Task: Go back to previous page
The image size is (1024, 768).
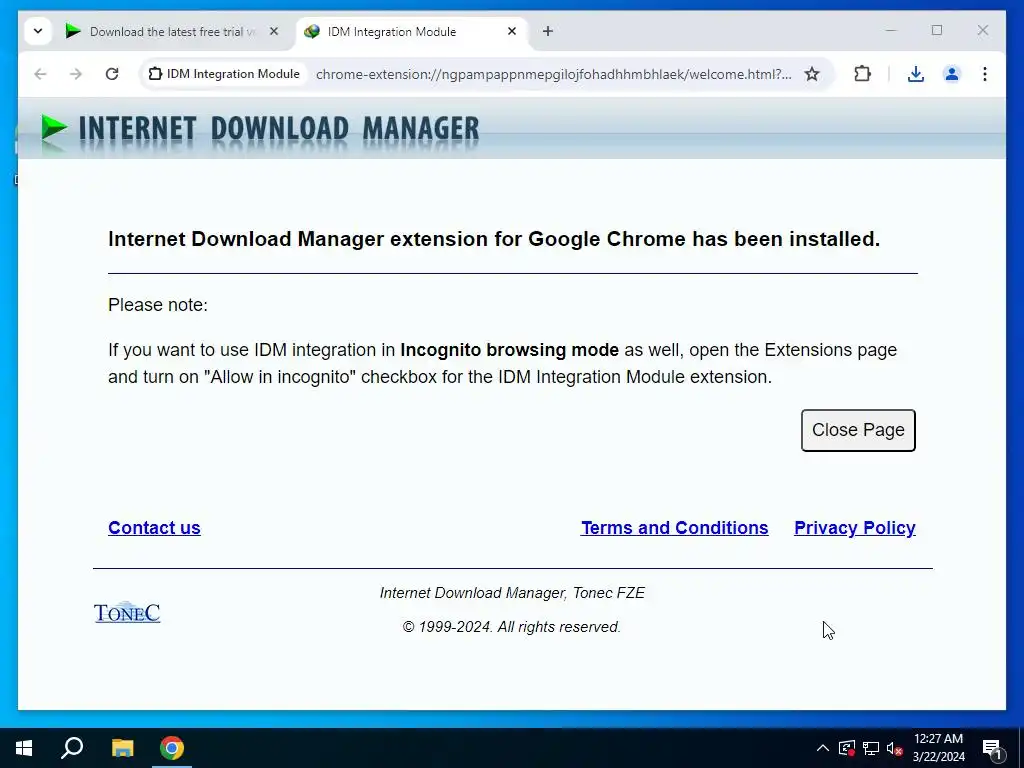Action: click(x=40, y=74)
